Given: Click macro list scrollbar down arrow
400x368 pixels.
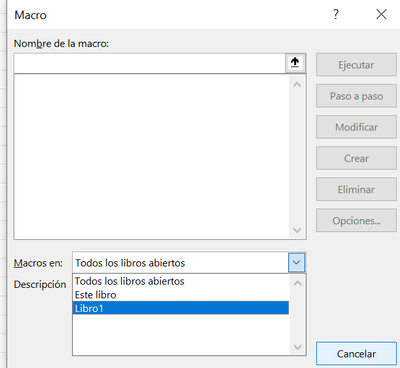Looking at the screenshot, I should coord(297,230).
